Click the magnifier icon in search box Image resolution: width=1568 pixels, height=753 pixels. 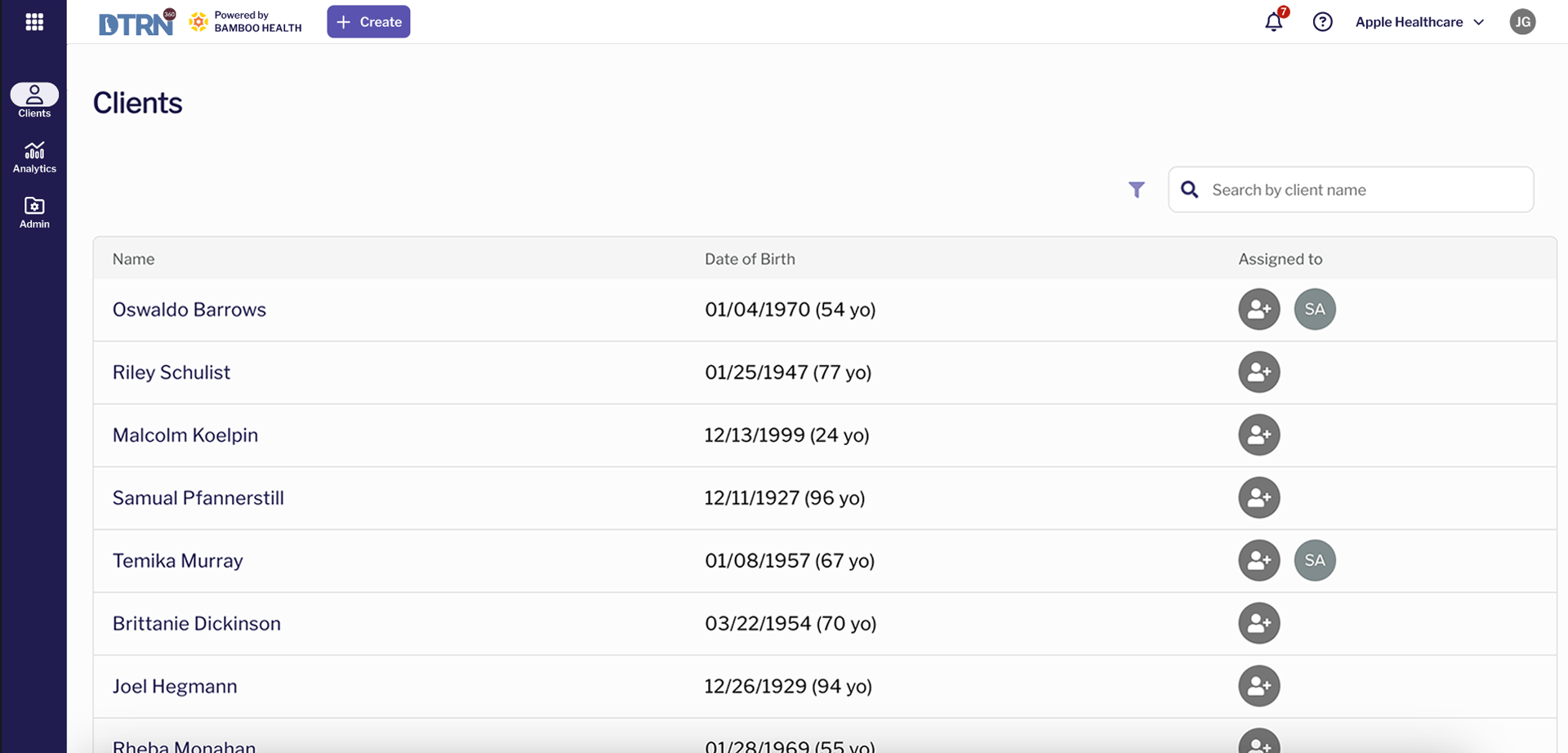click(x=1190, y=189)
